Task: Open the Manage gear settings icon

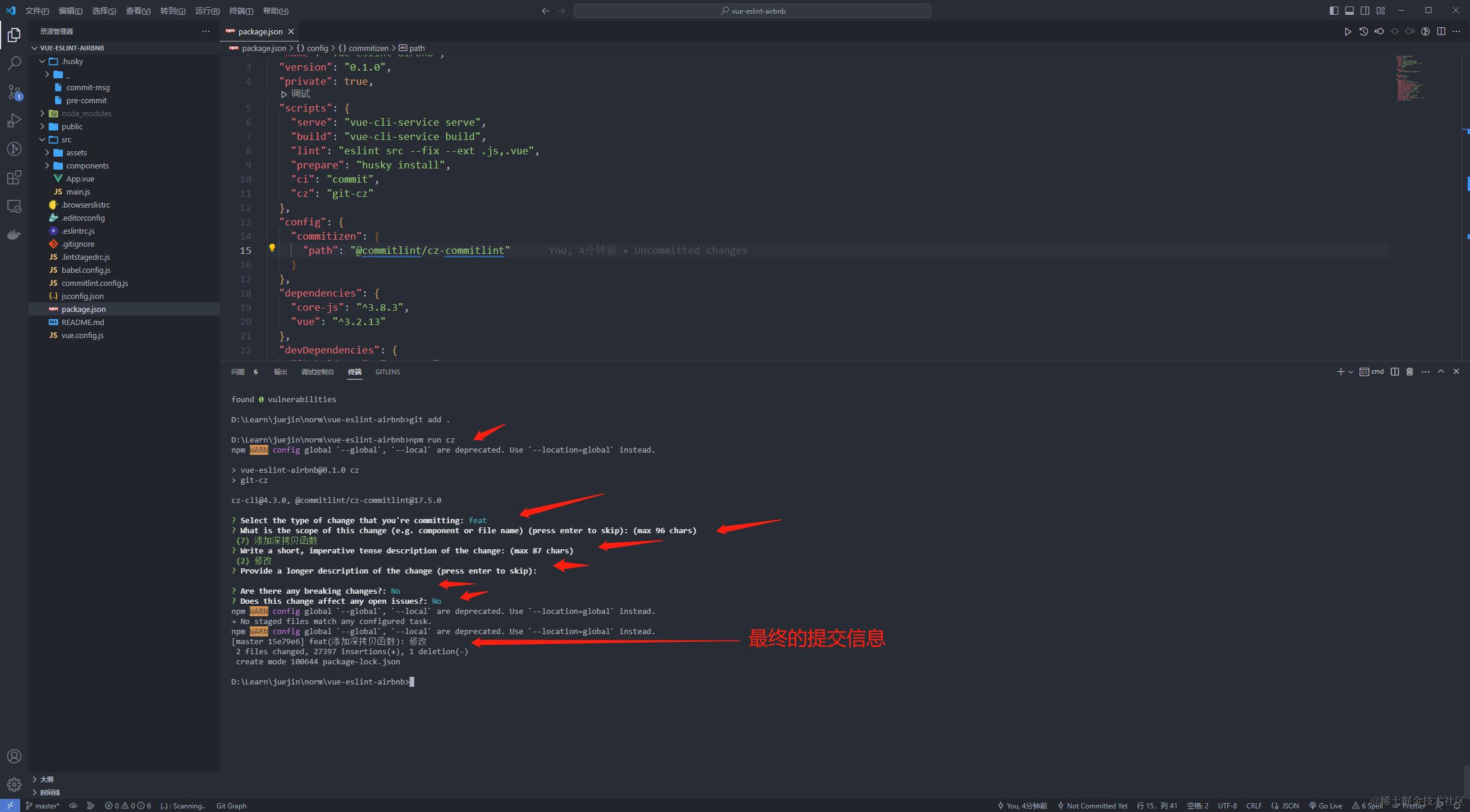Action: point(14,784)
